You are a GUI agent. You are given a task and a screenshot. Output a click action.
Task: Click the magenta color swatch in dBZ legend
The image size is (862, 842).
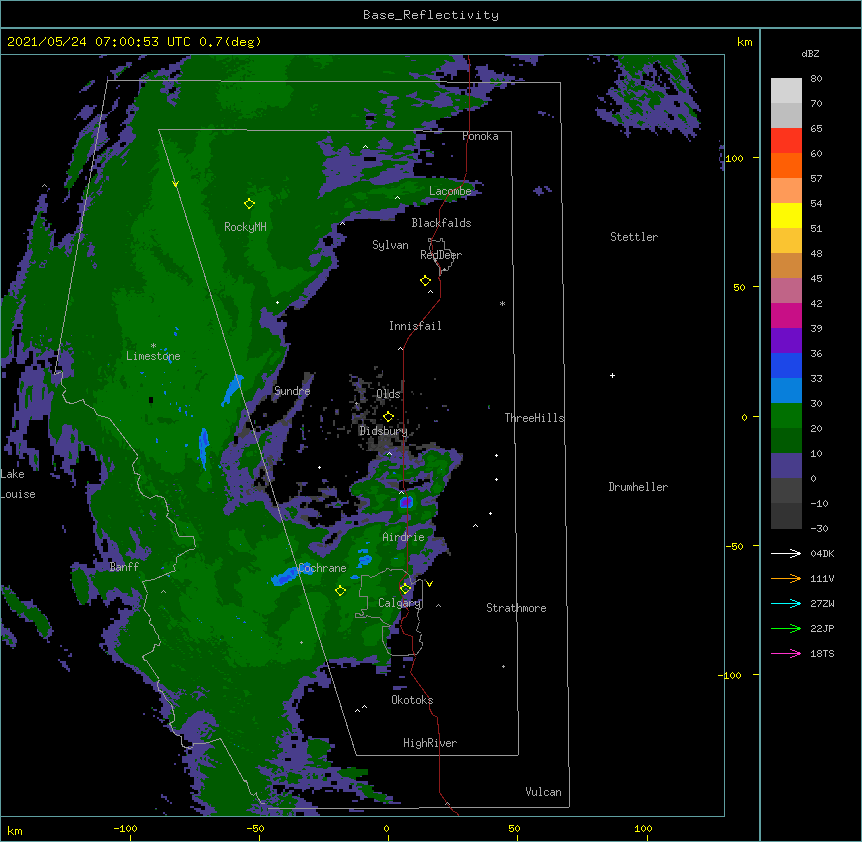point(786,315)
